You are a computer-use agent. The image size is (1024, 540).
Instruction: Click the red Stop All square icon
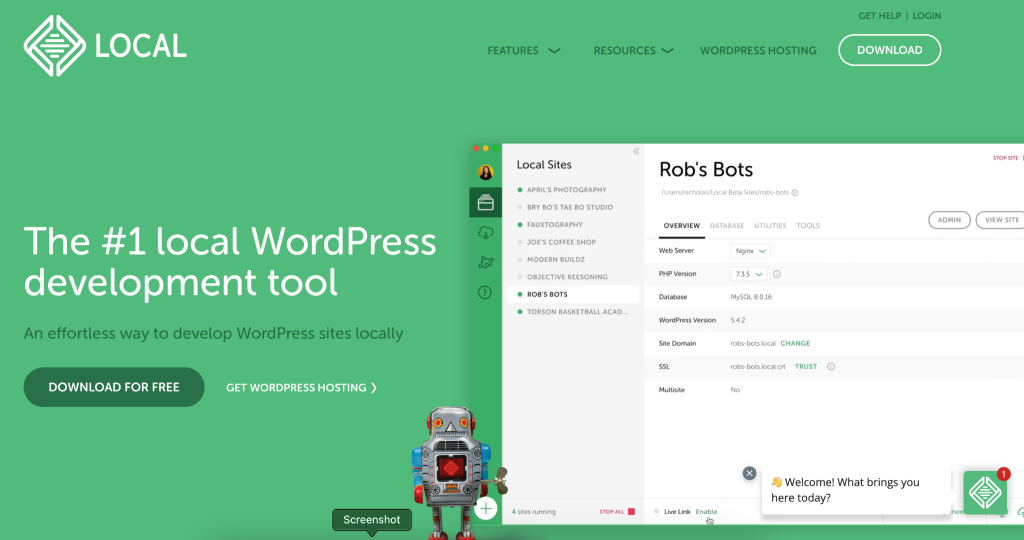tap(632, 512)
